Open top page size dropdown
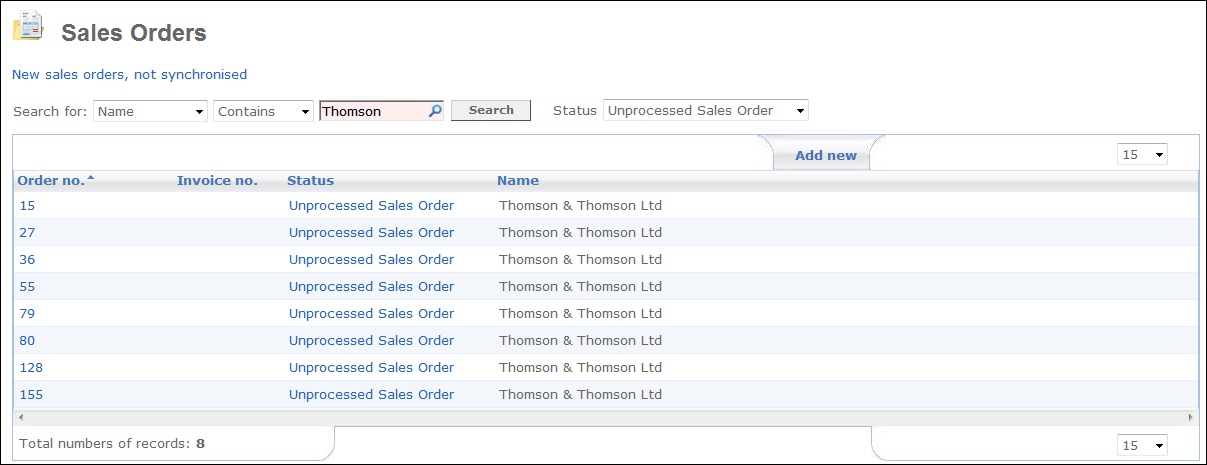The height and width of the screenshot is (465, 1207). pyautogui.click(x=1143, y=155)
